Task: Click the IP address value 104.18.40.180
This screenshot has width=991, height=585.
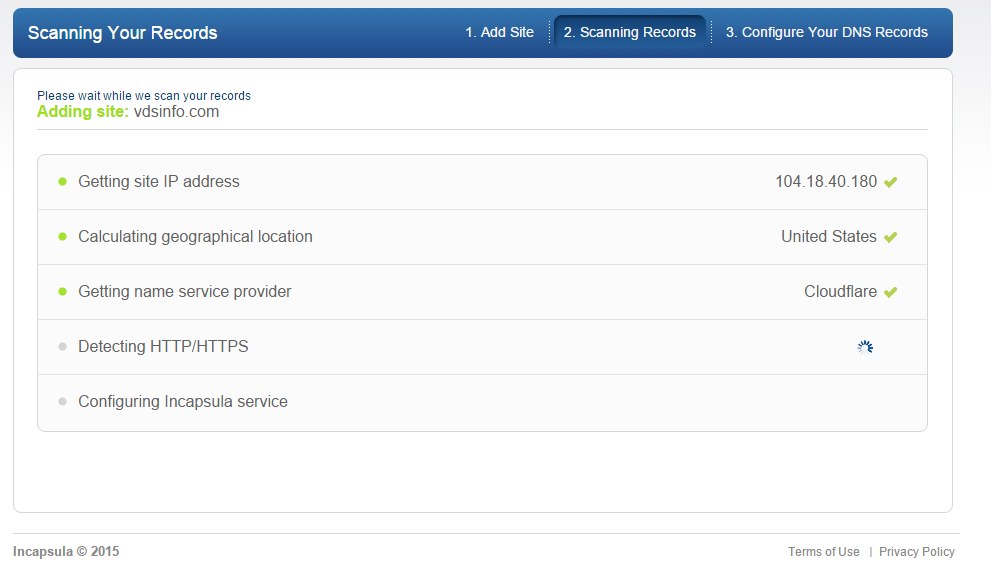Action: click(826, 182)
